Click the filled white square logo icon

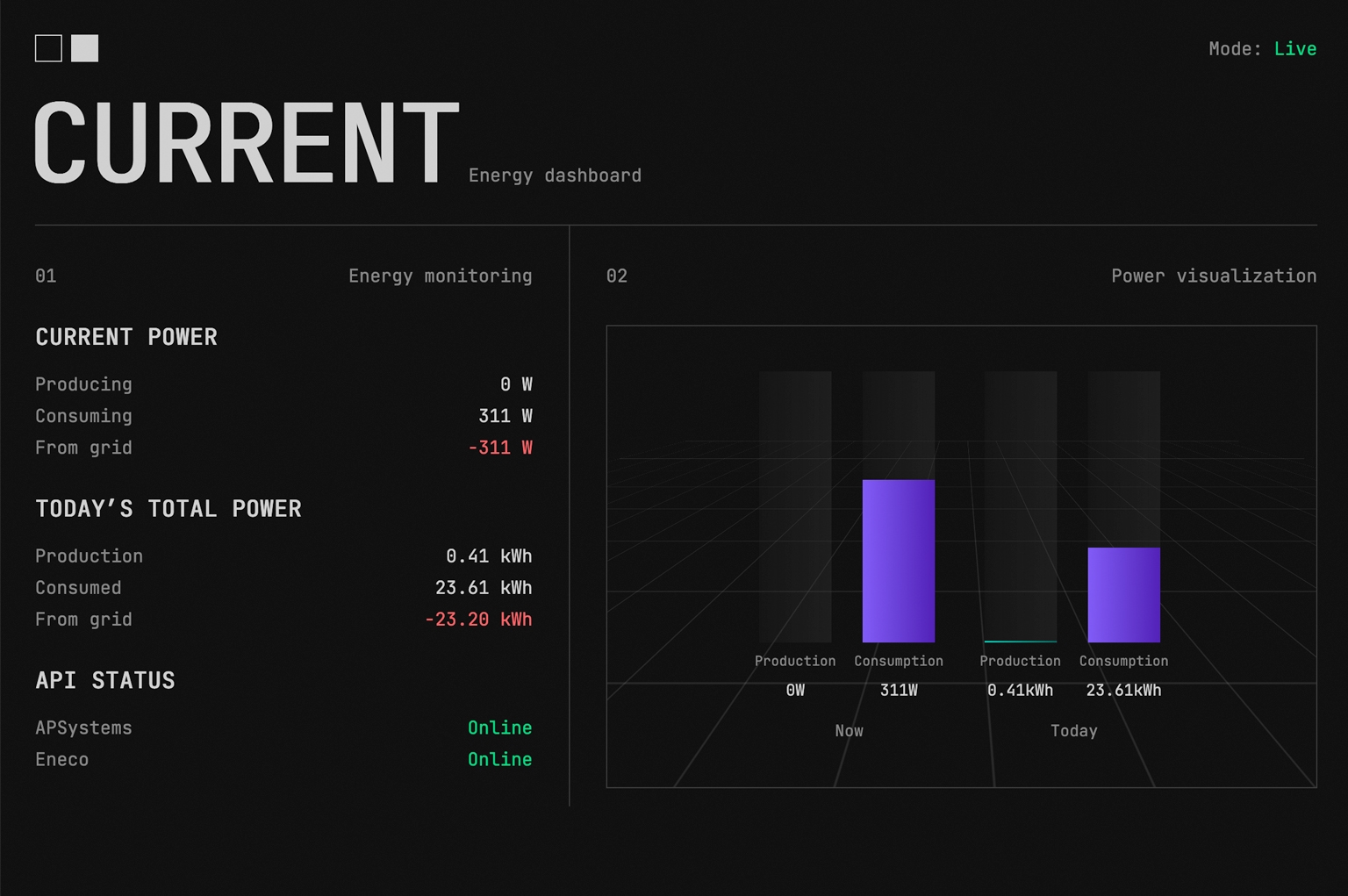[85, 48]
